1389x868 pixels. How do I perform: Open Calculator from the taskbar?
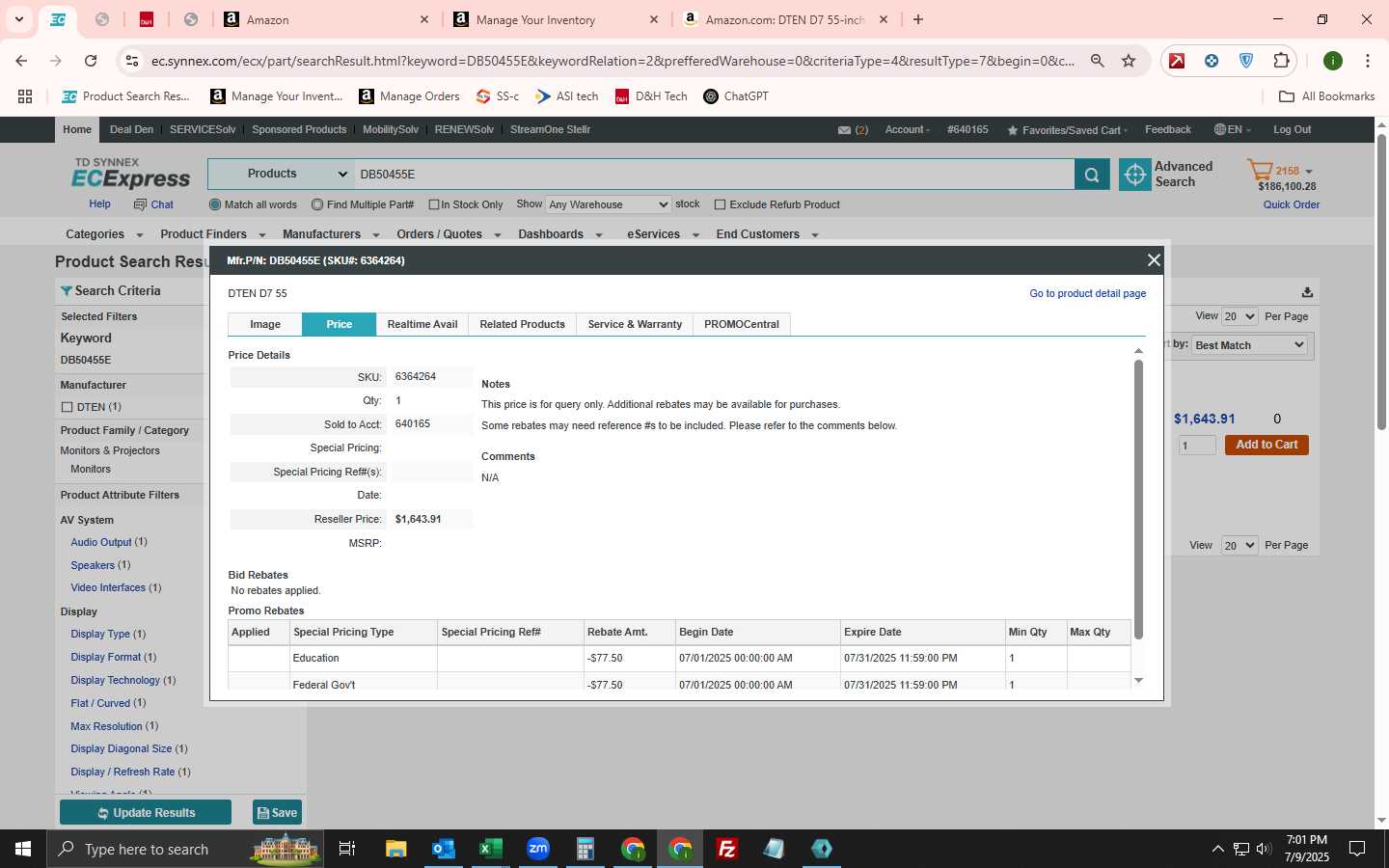point(586,849)
